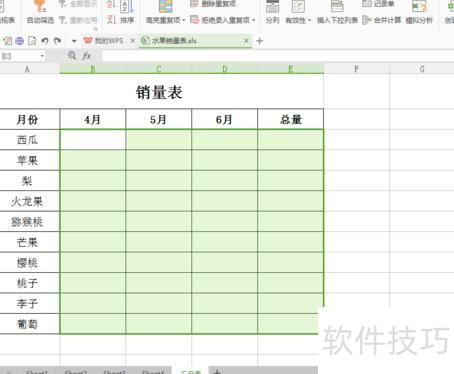Expand the 高亮重复项 dropdown arrow
The height and width of the screenshot is (374, 454).
(184, 20)
